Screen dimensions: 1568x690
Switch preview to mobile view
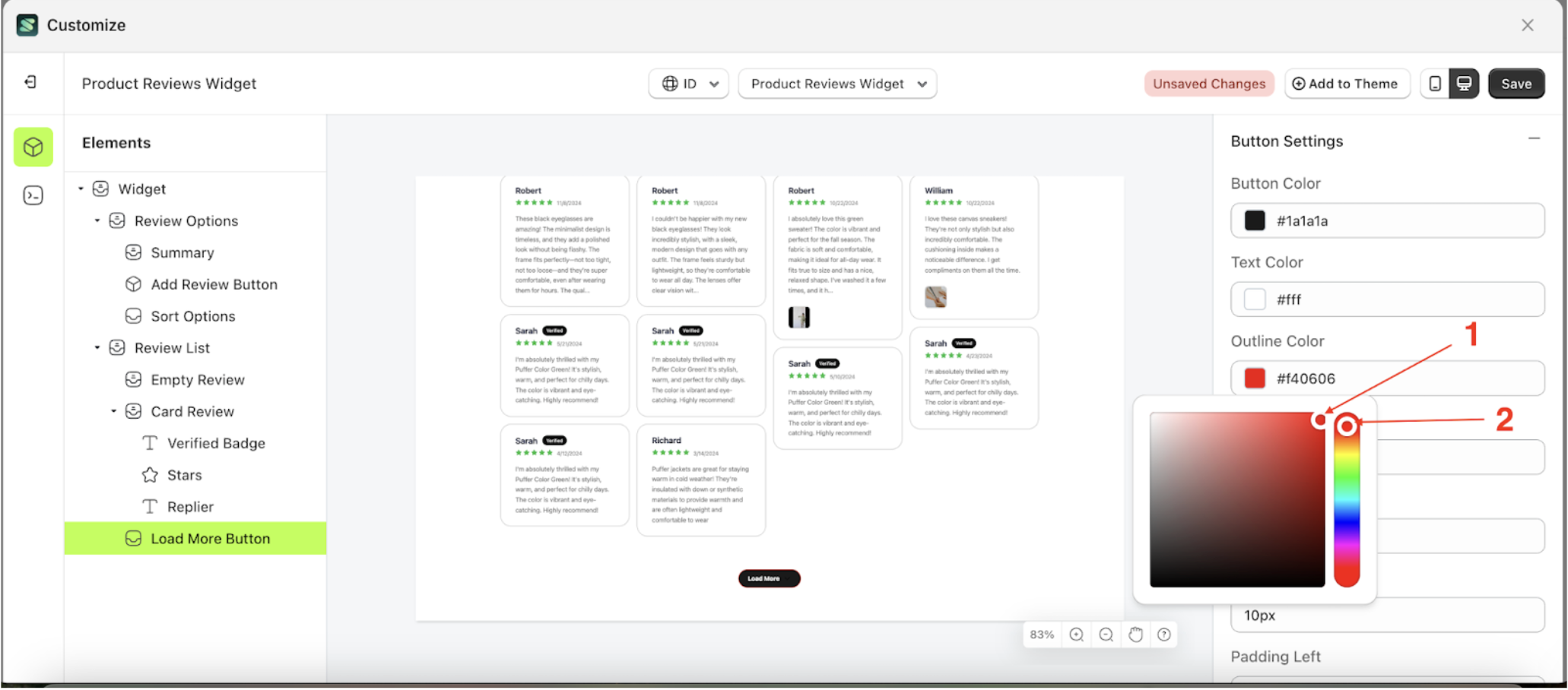pos(1435,84)
